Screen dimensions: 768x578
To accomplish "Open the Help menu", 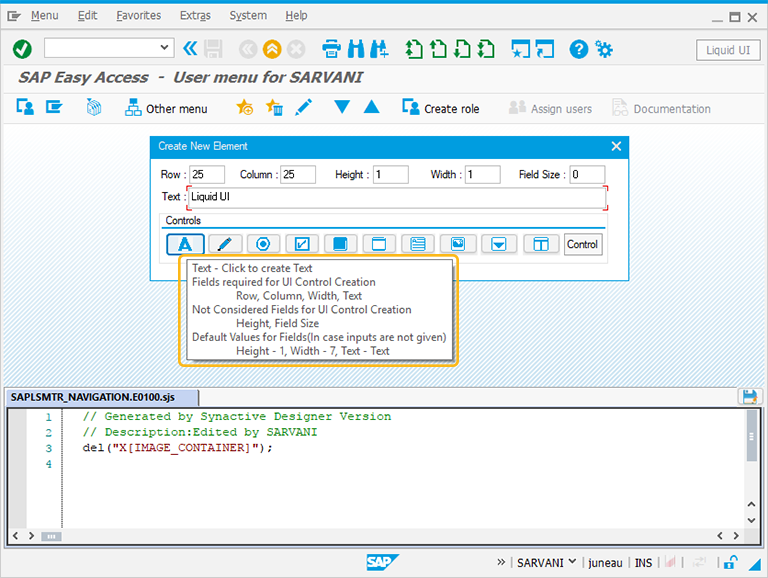I will pyautogui.click(x=296, y=16).
